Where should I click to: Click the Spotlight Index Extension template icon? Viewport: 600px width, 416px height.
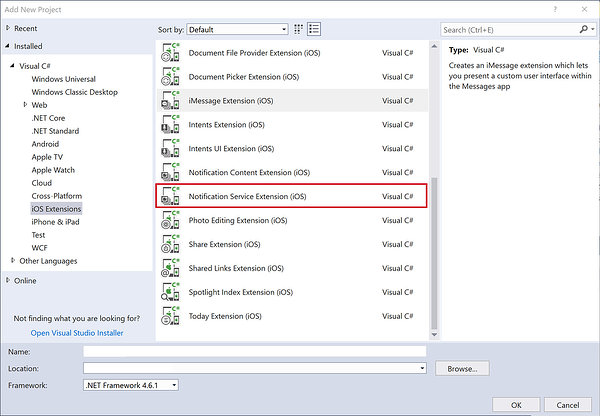click(171, 292)
